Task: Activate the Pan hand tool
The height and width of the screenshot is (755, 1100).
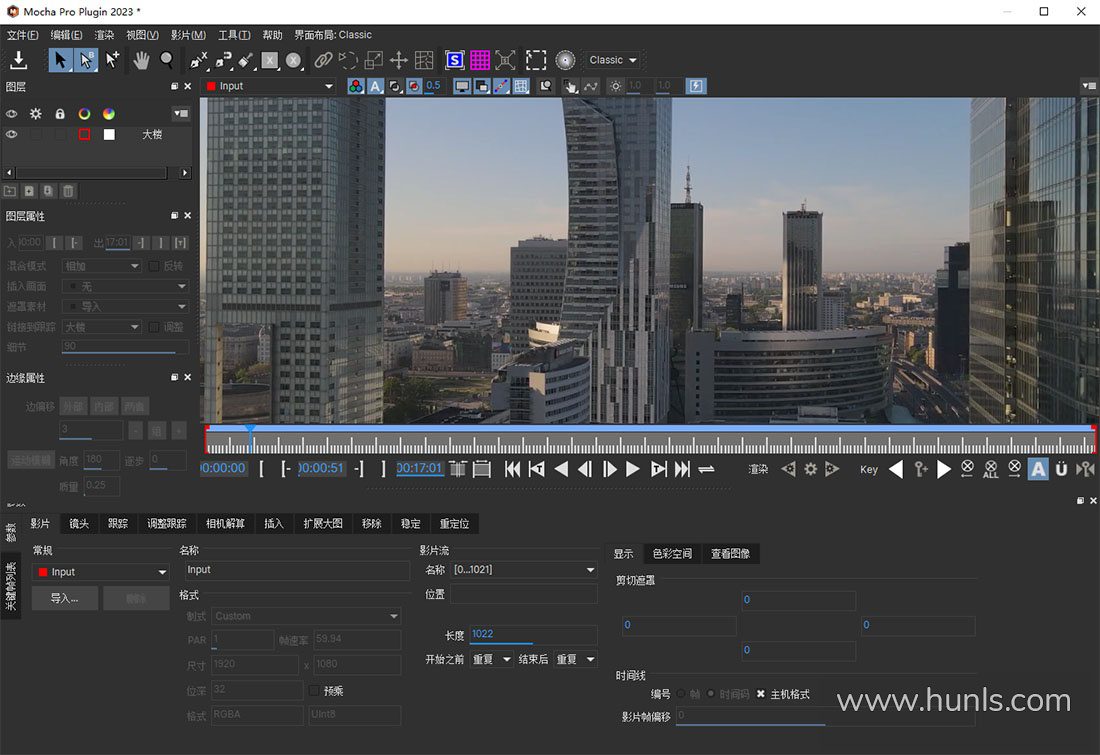Action: click(x=141, y=60)
